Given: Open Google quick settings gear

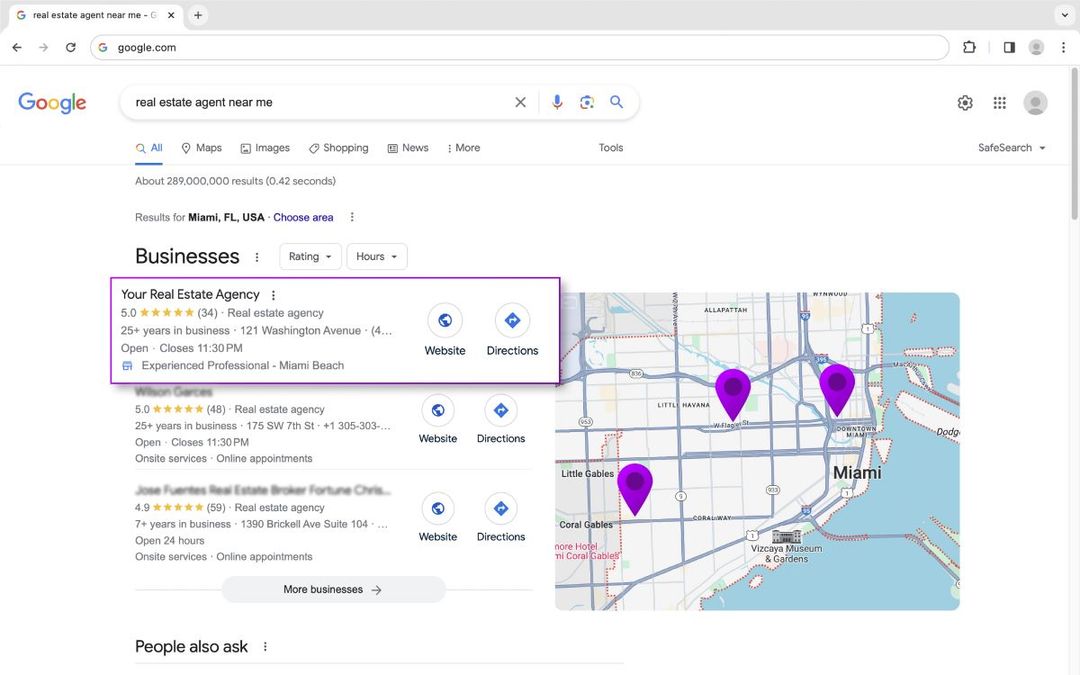Looking at the screenshot, I should click(x=965, y=103).
